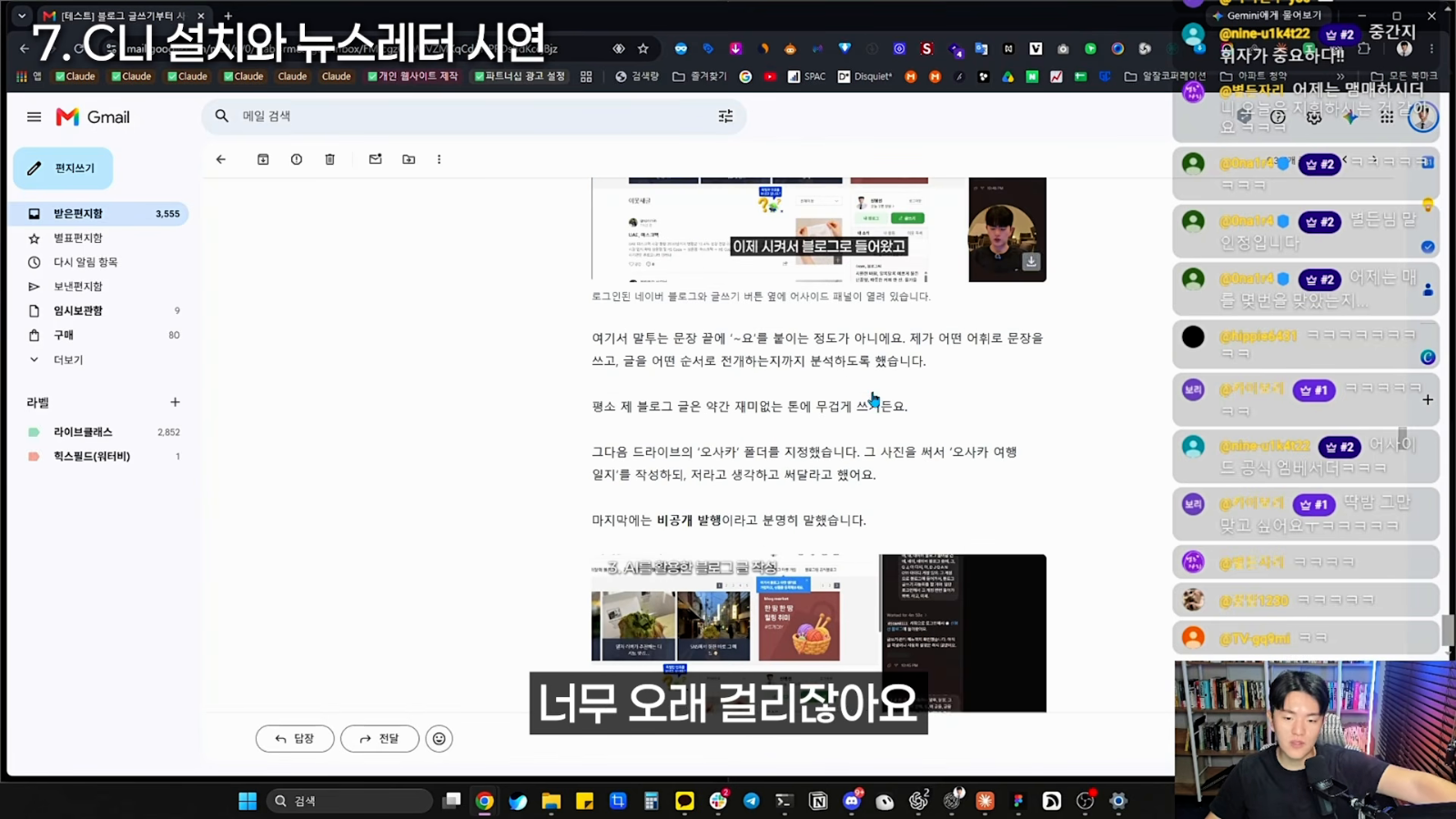This screenshot has height=819, width=1456.
Task: Open the 보낸편지함 sent folder
Action: (x=98, y=287)
